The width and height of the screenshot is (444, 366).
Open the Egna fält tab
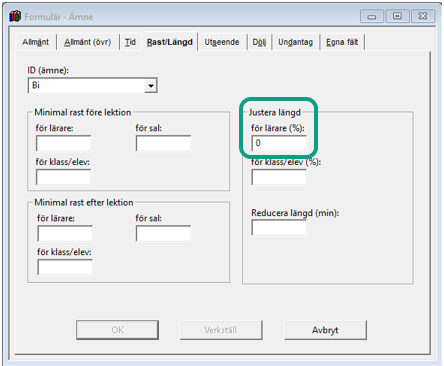pos(342,42)
